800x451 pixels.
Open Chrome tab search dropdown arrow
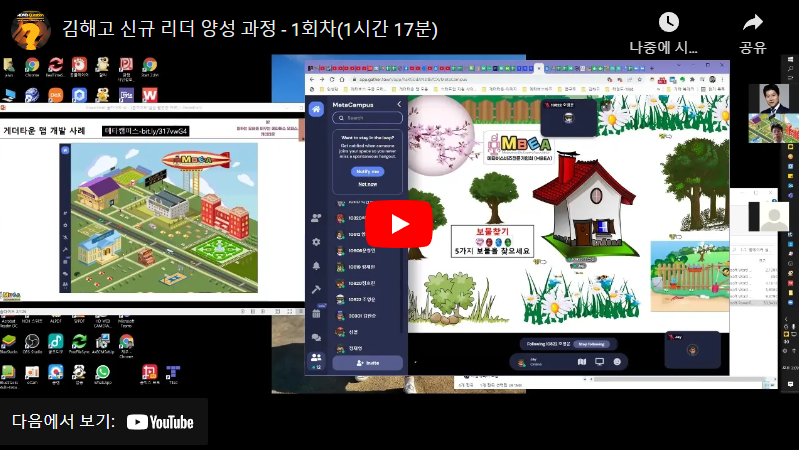click(x=679, y=65)
